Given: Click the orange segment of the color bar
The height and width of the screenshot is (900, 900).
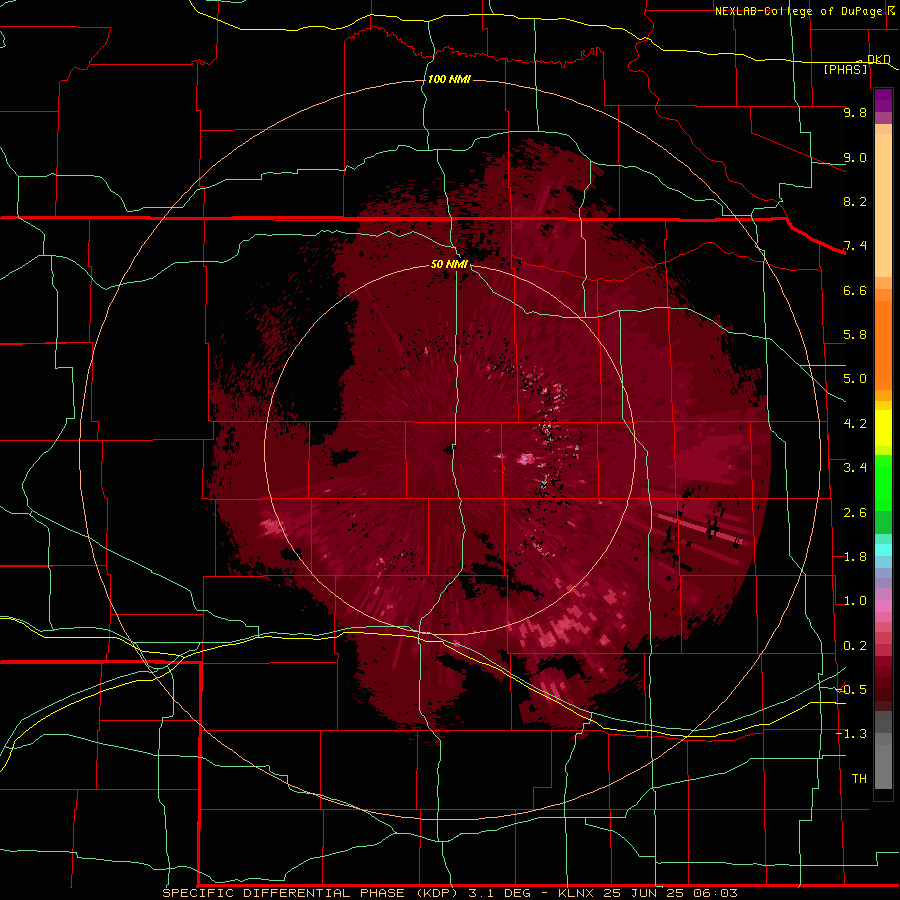Looking at the screenshot, I should point(883,344).
